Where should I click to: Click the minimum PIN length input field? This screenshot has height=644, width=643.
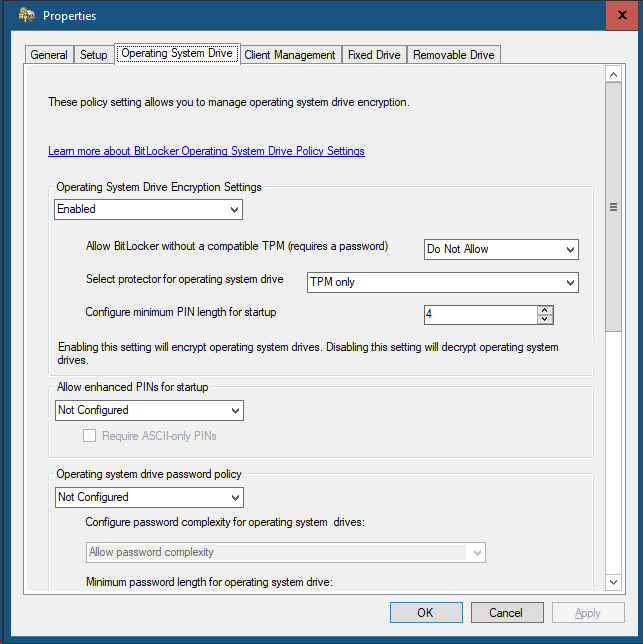point(480,315)
